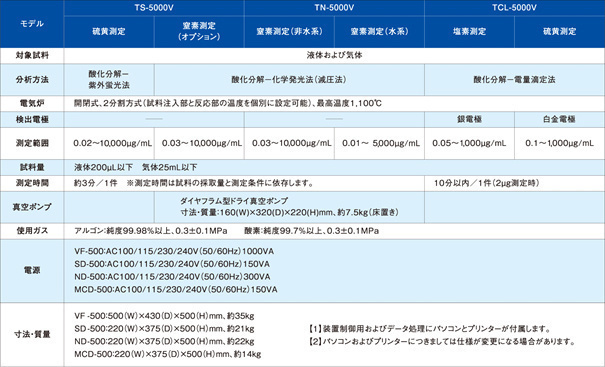Select the 塩素測定 sub-header
The height and width of the screenshot is (367, 605).
(470, 32)
